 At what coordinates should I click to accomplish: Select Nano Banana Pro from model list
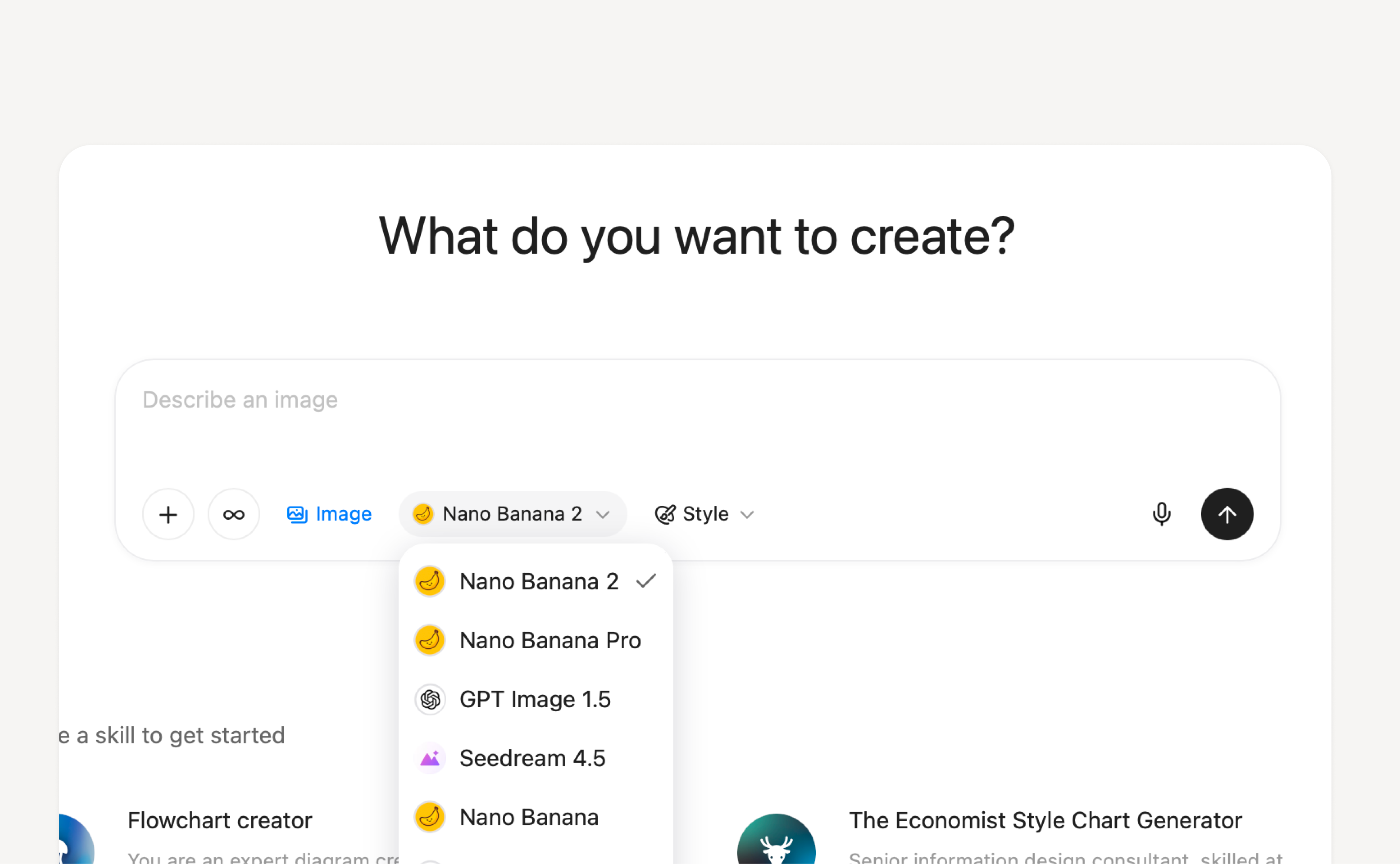[x=549, y=641]
